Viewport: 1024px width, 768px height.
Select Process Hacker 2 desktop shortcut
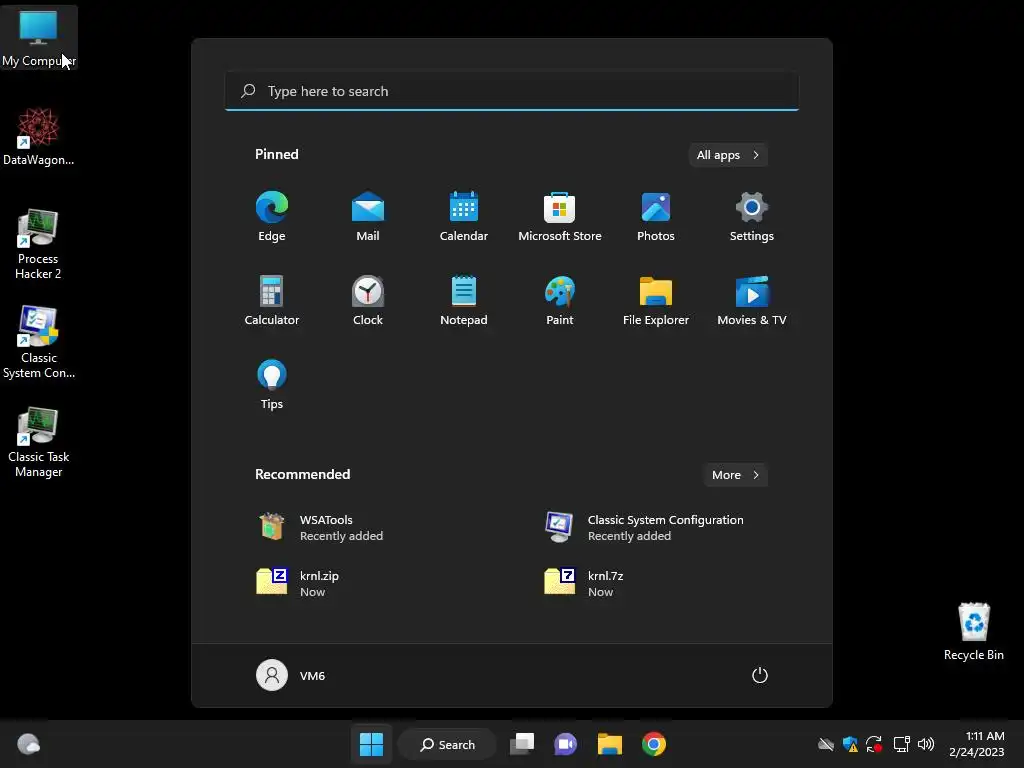point(39,244)
